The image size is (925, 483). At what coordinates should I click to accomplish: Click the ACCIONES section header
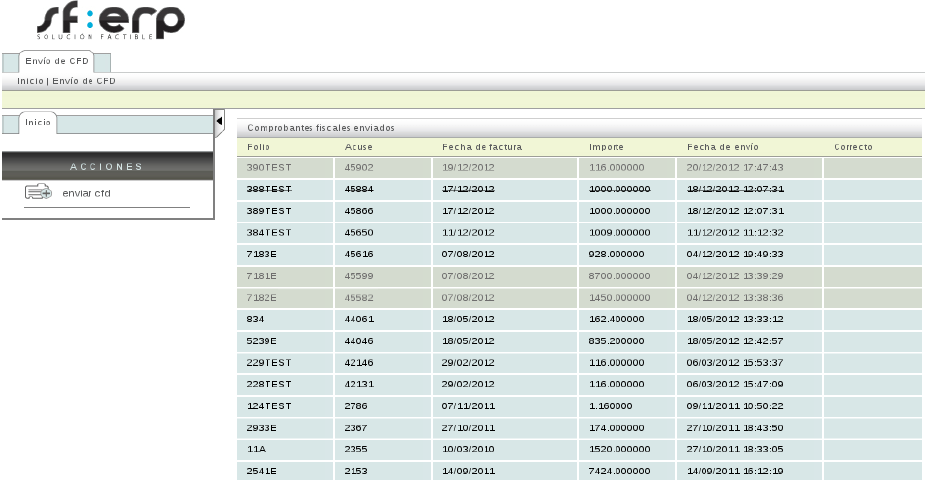coord(107,166)
